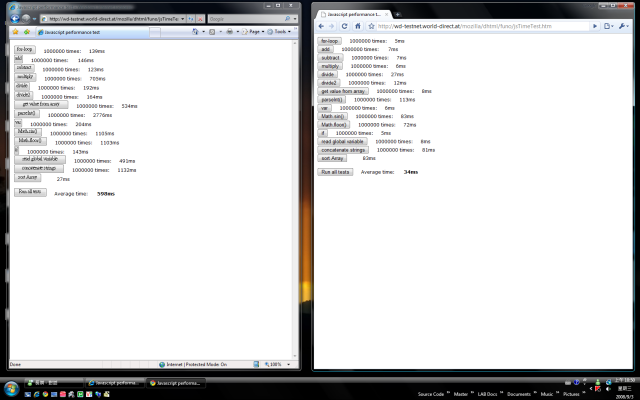Click 'divide2' button in Chrome page

pos(329,83)
